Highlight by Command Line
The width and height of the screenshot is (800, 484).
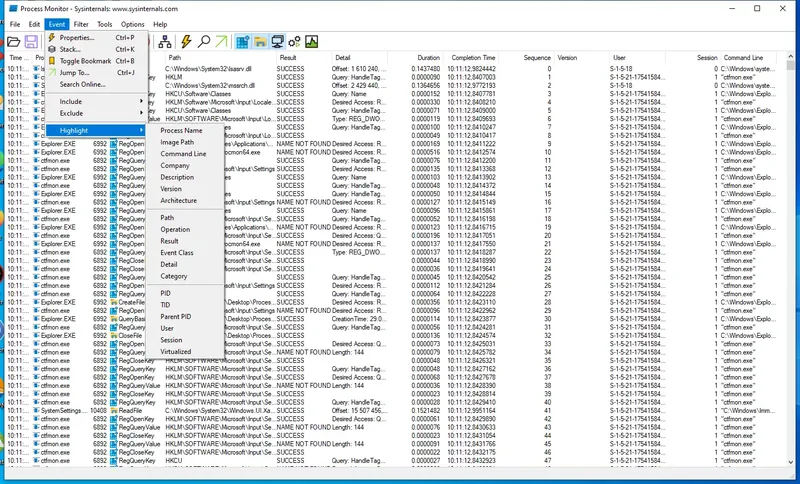tap(185, 154)
